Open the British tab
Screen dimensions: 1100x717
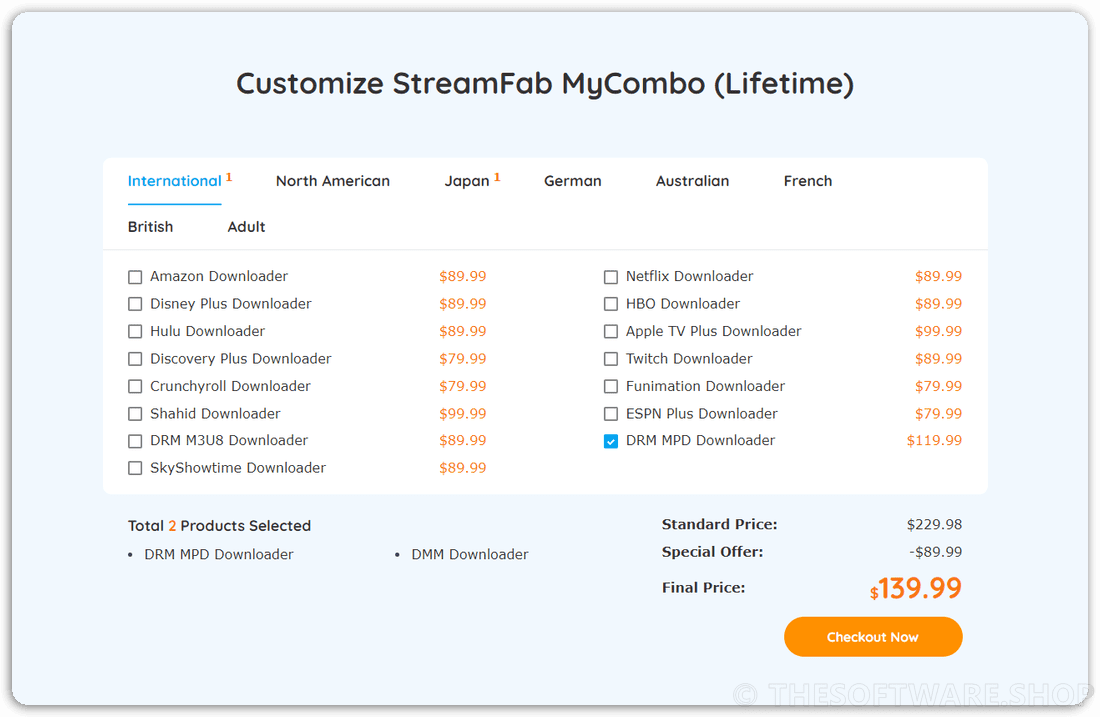coord(150,227)
